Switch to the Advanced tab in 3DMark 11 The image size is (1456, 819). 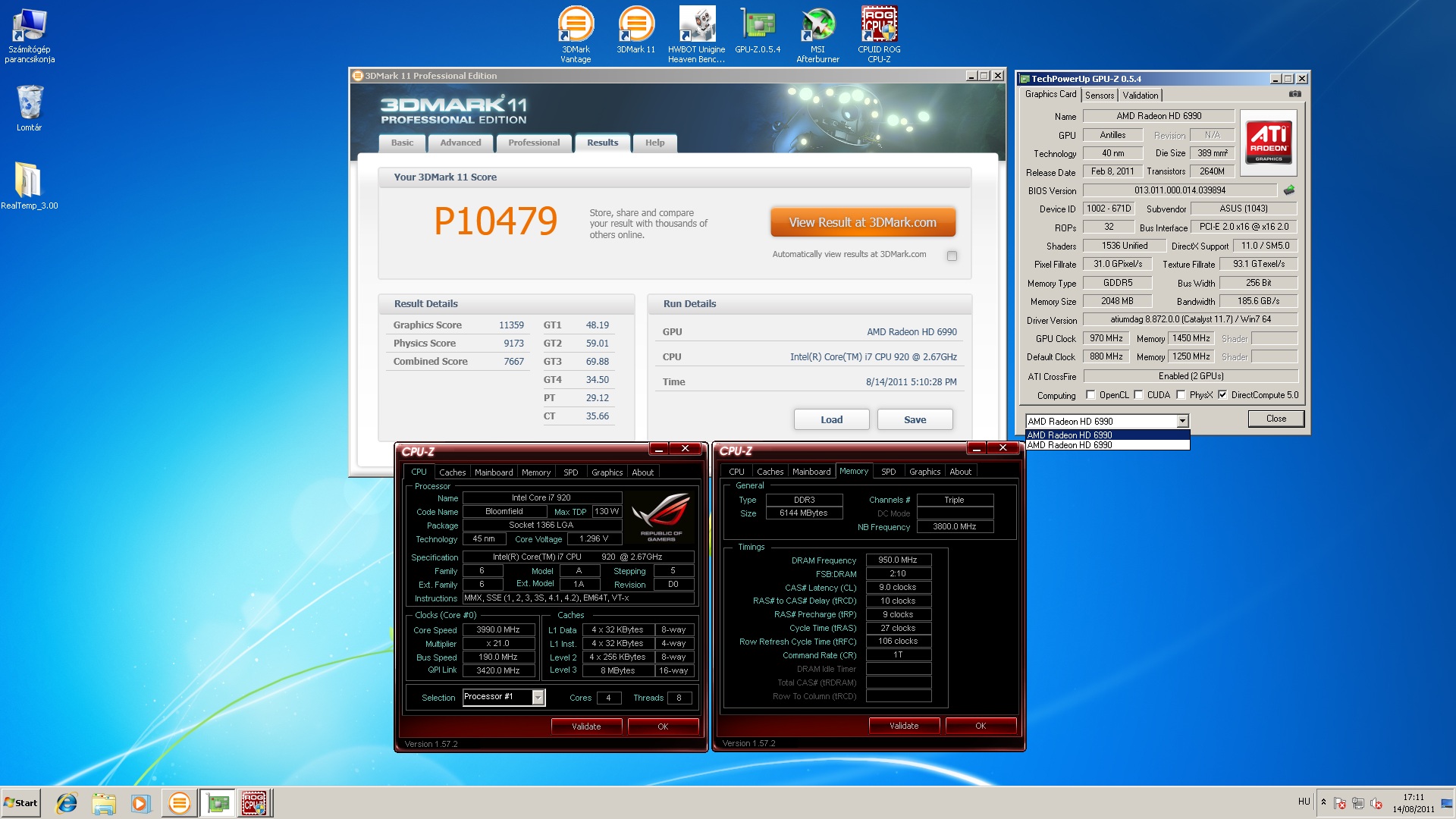point(460,143)
